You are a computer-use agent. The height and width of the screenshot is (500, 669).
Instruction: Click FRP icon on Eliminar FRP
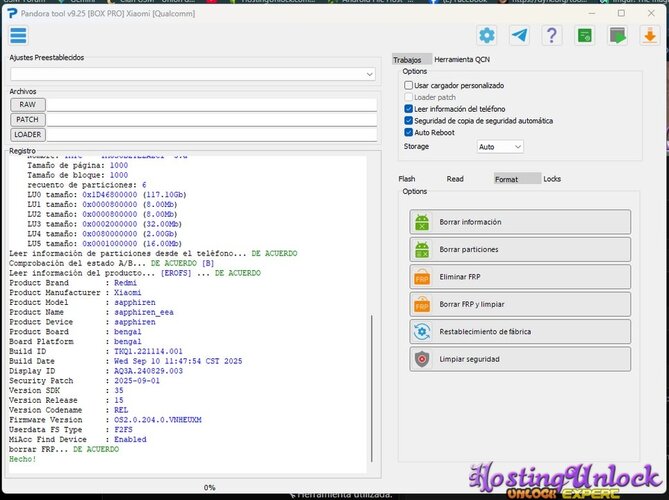tap(422, 277)
